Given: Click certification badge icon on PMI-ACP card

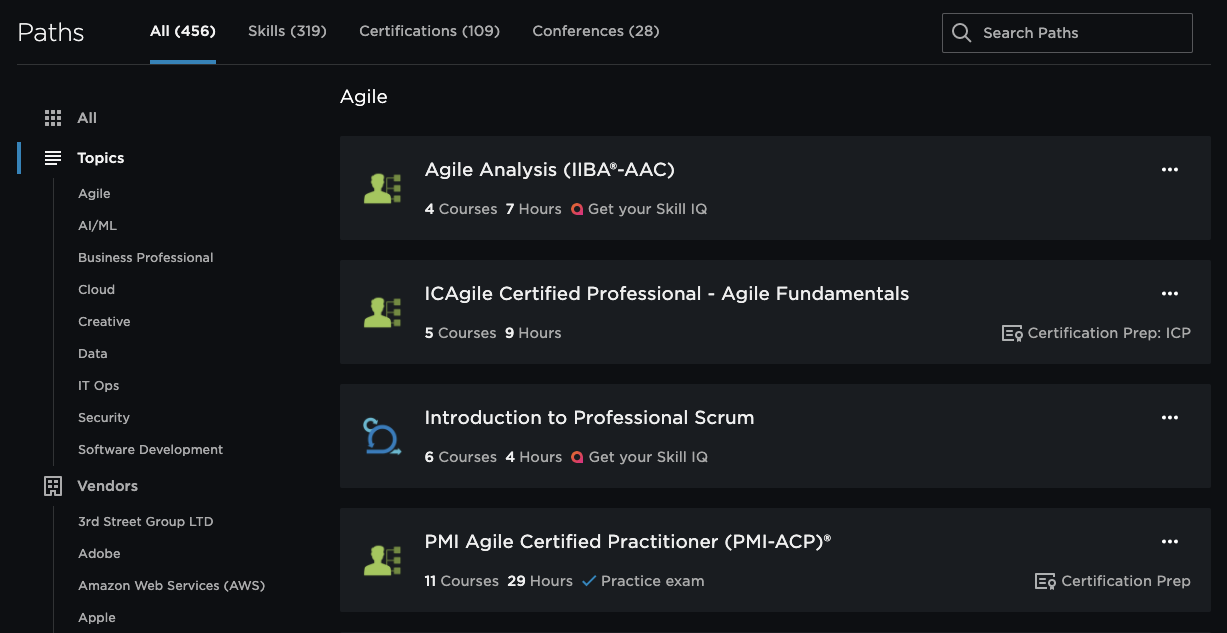Looking at the screenshot, I should tap(1045, 581).
